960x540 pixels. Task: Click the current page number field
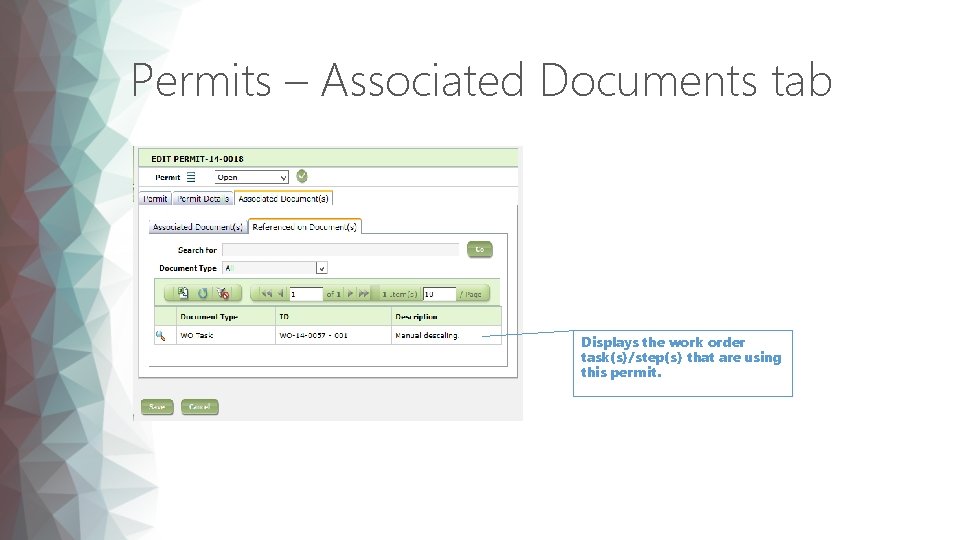click(306, 294)
